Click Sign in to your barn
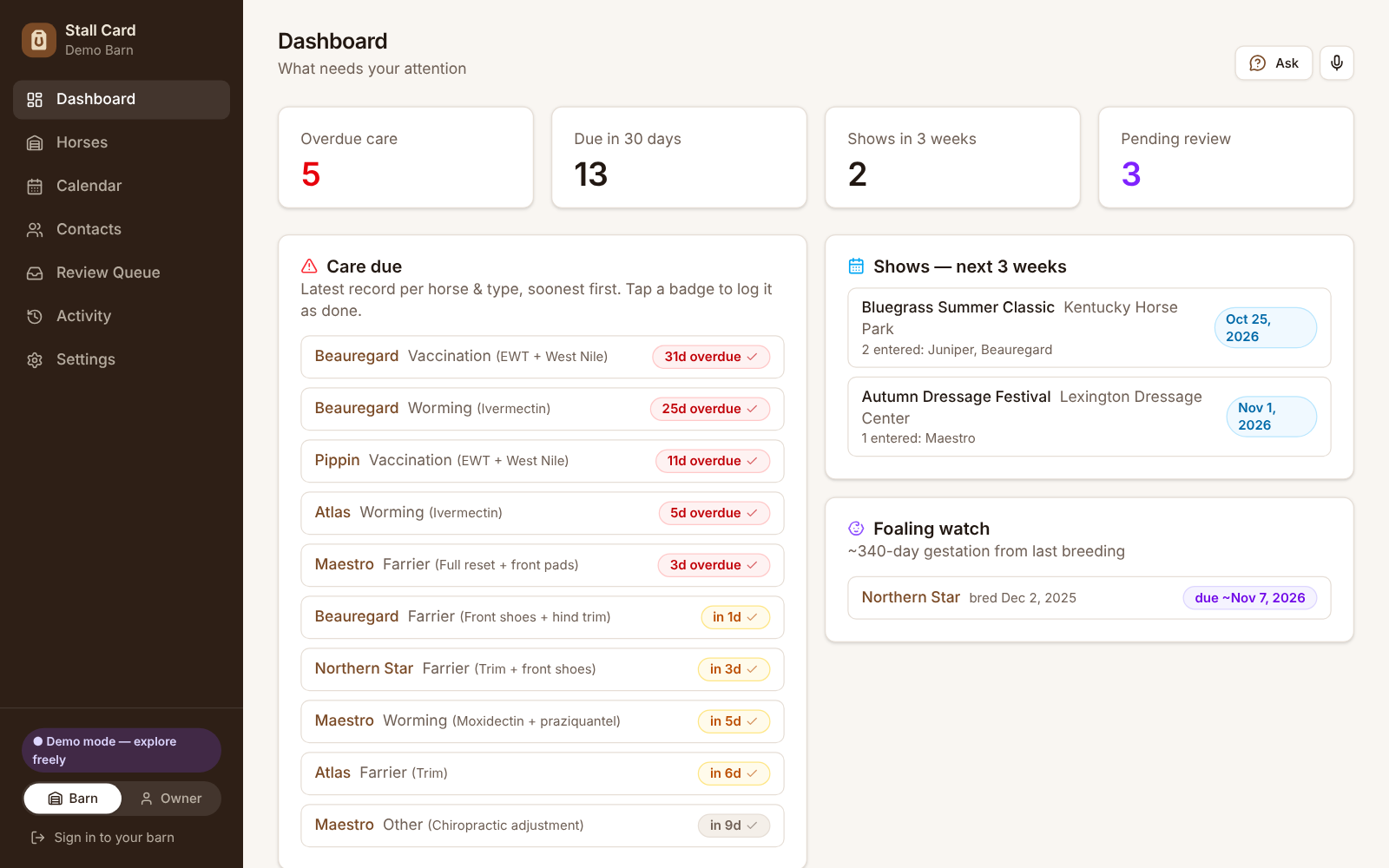The width and height of the screenshot is (1389, 868). 102,838
